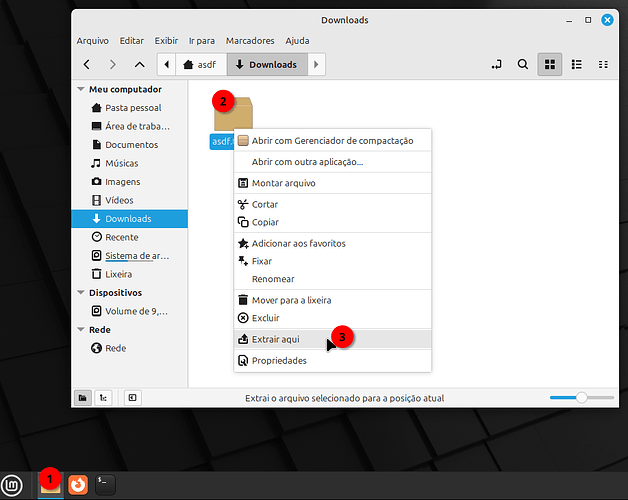
Task: Open Área de trabalho in the sidebar
Action: point(129,126)
